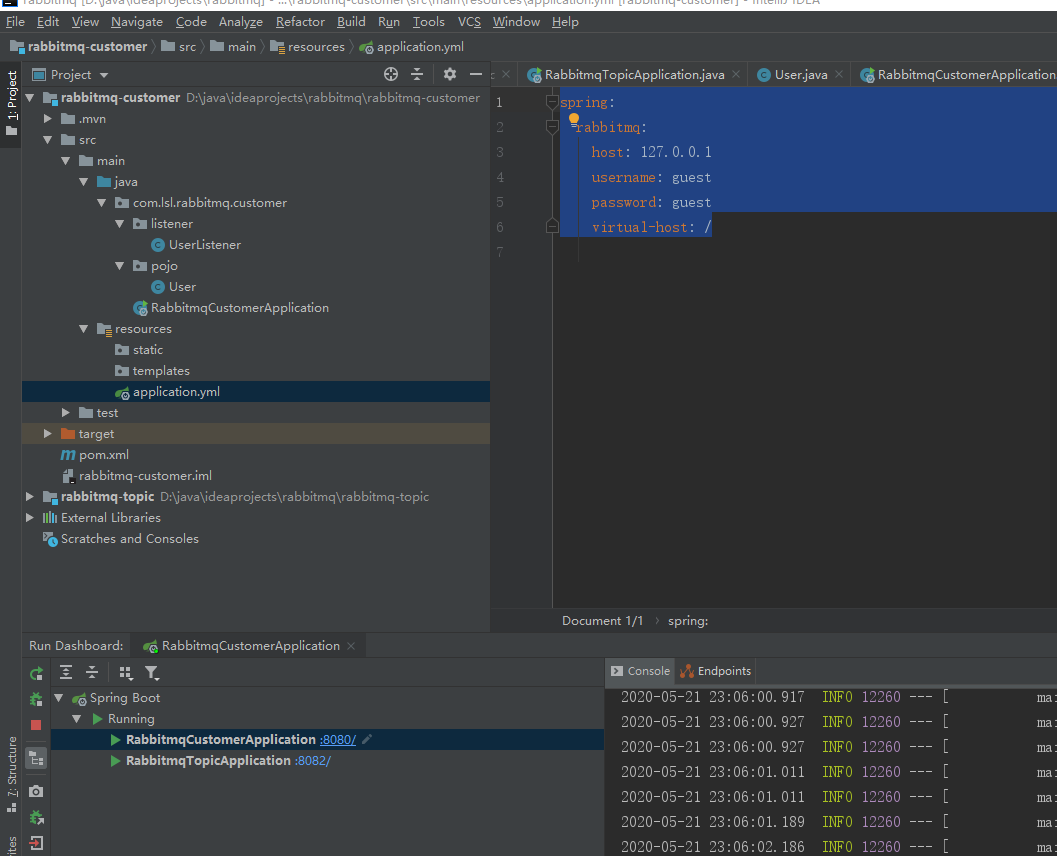
Task: Collapse the Spring Boot node in Run Dashboard
Action: click(x=59, y=698)
